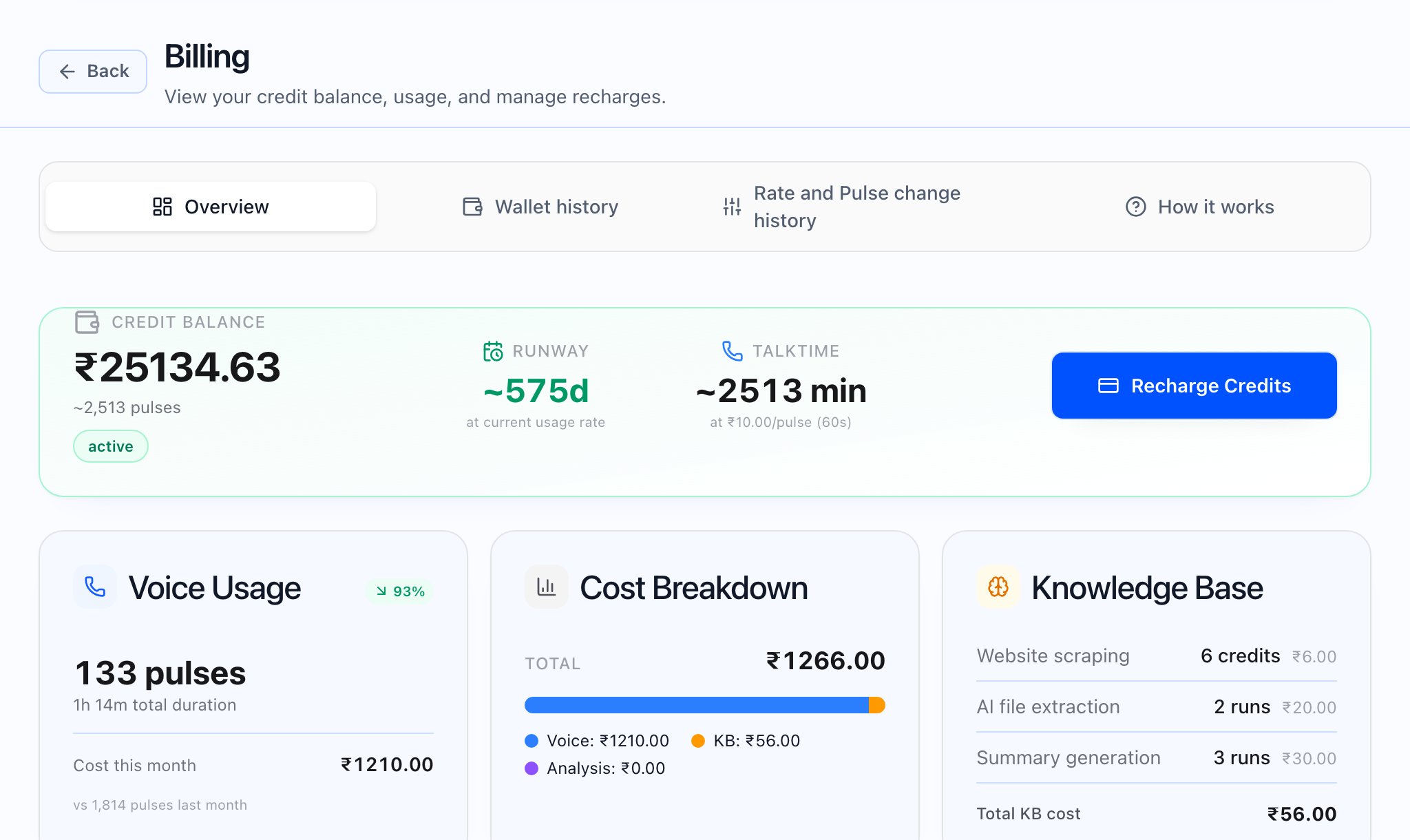Click the Recharge Credits button
Viewport: 1410px width, 840px height.
(1195, 386)
